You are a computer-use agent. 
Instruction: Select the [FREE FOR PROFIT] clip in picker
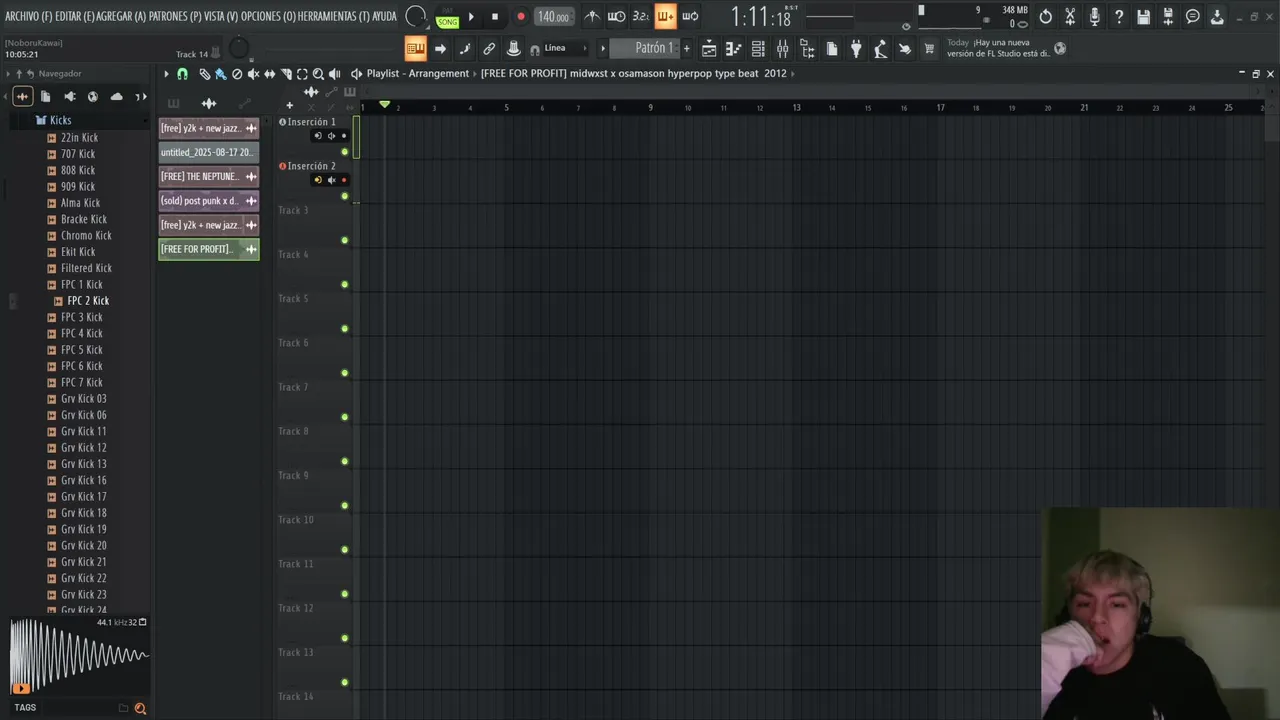[x=209, y=249]
